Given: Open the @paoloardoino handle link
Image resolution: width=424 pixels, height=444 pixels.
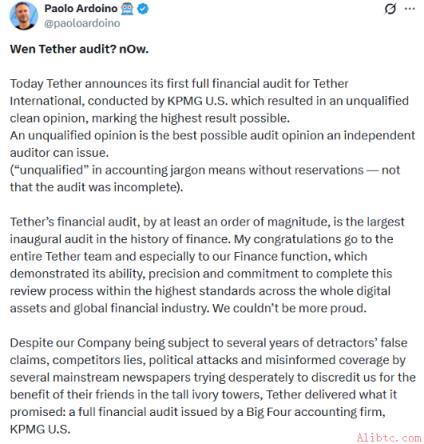Looking at the screenshot, I should 82,23.
